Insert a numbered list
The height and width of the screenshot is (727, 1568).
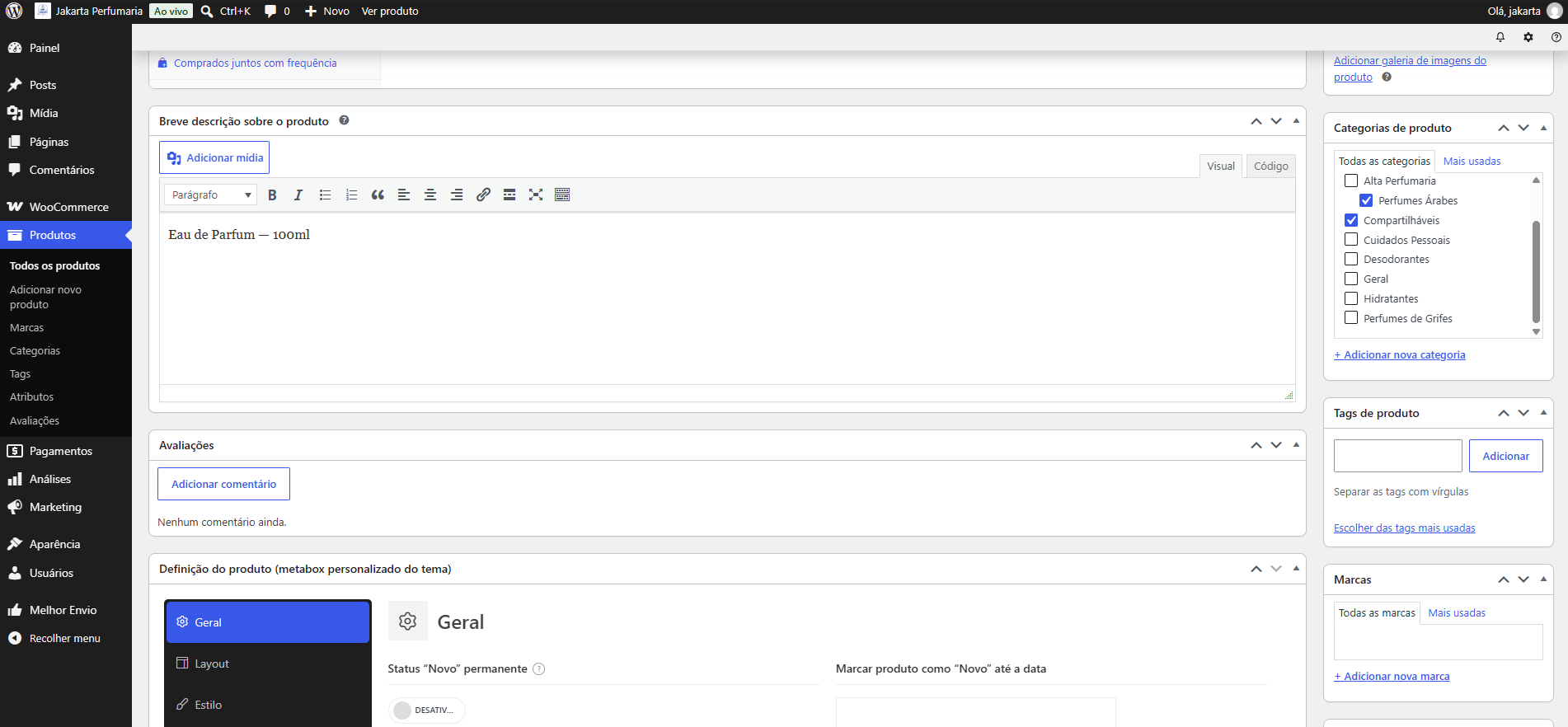[x=351, y=195]
